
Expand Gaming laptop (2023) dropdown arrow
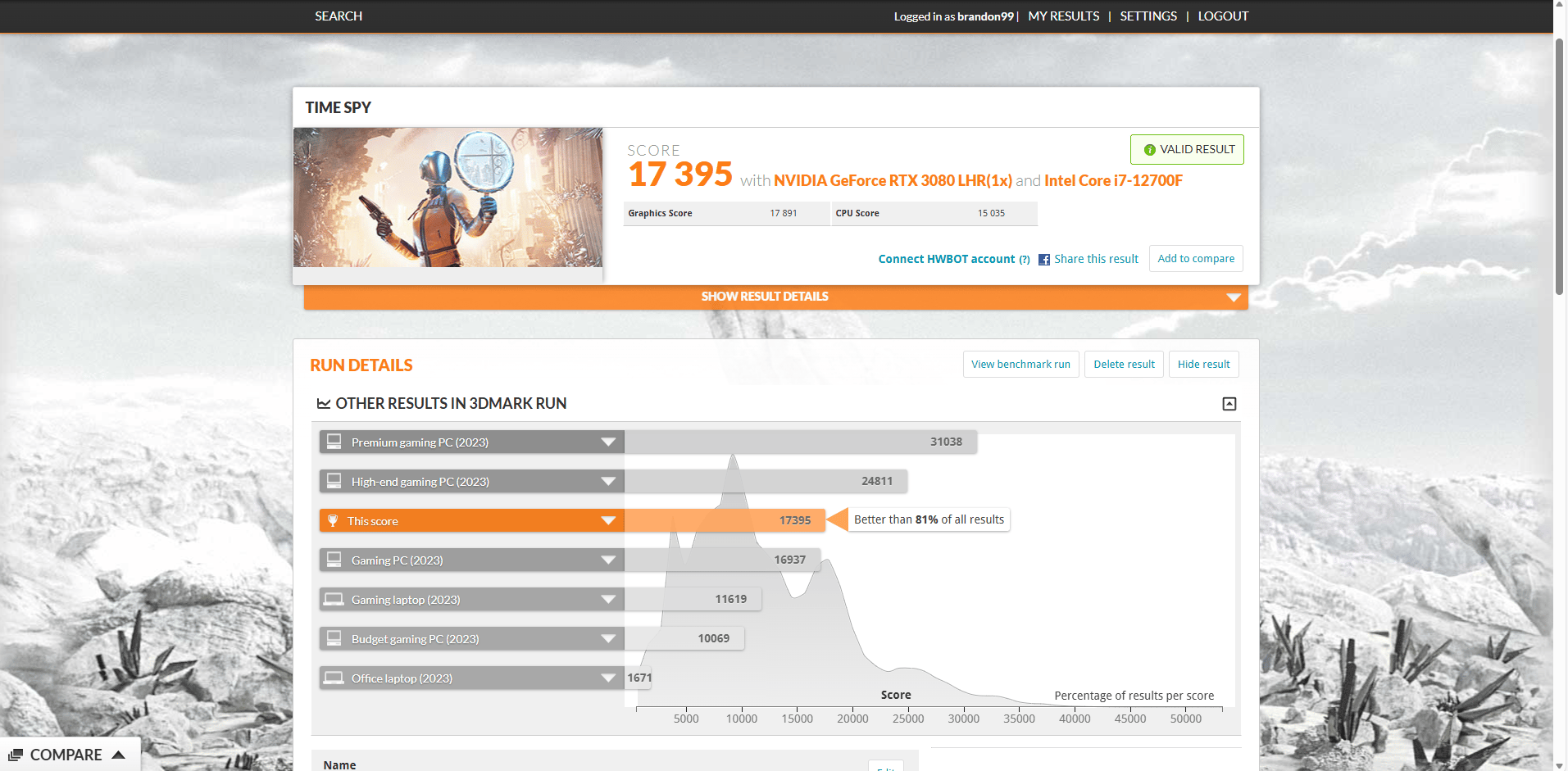[x=608, y=599]
